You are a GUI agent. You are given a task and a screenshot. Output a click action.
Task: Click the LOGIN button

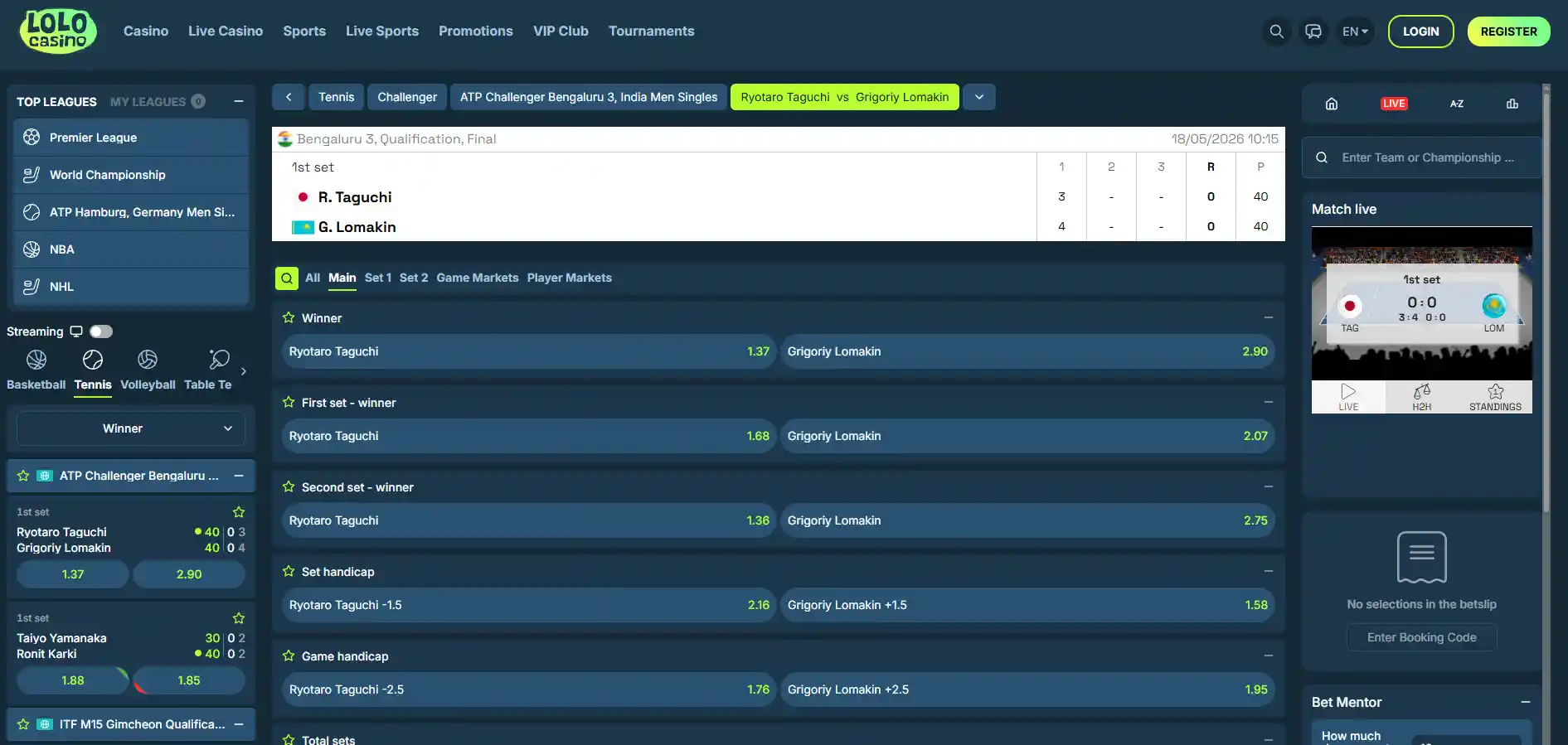point(1421,31)
